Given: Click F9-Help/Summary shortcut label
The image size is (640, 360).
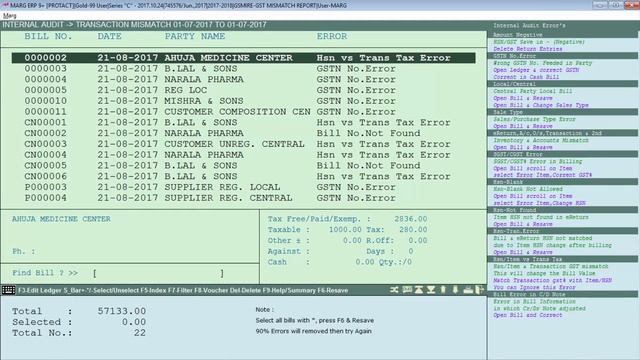Looking at the screenshot, I should (x=289, y=291).
